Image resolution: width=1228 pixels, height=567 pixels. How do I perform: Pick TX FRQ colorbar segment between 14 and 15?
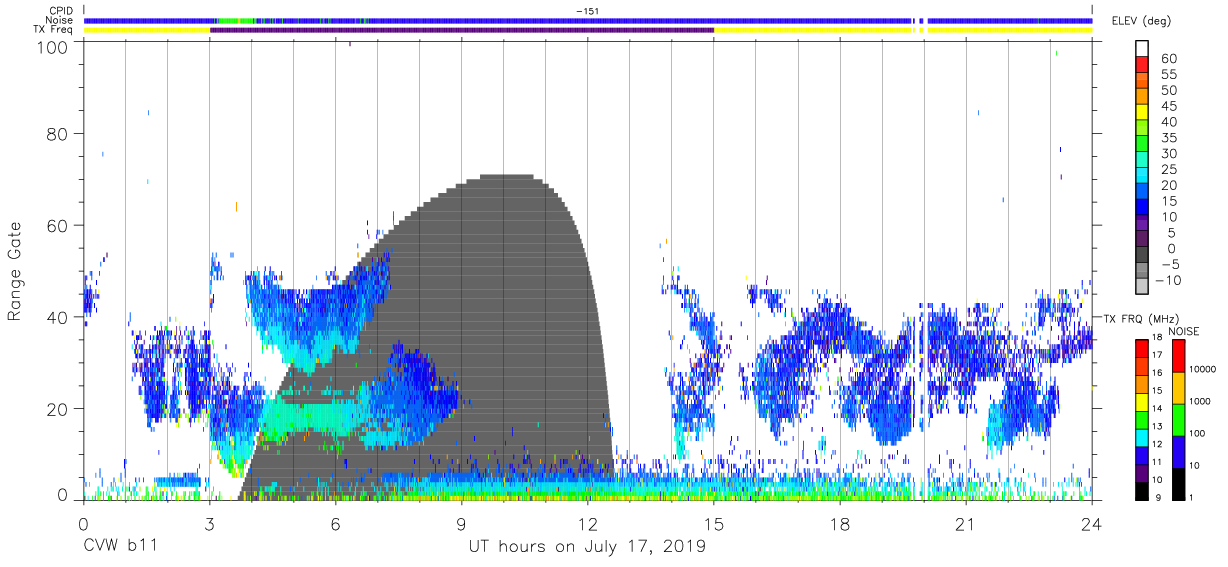point(1142,402)
